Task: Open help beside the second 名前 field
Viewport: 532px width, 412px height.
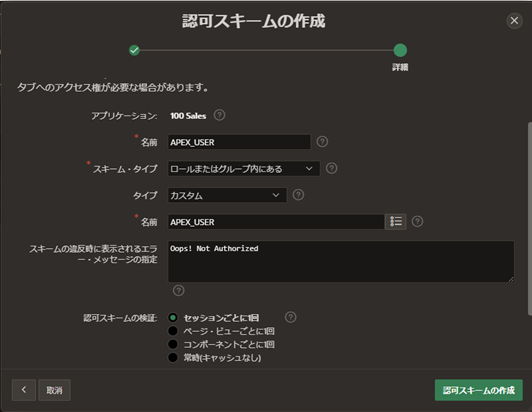Action: coord(417,221)
